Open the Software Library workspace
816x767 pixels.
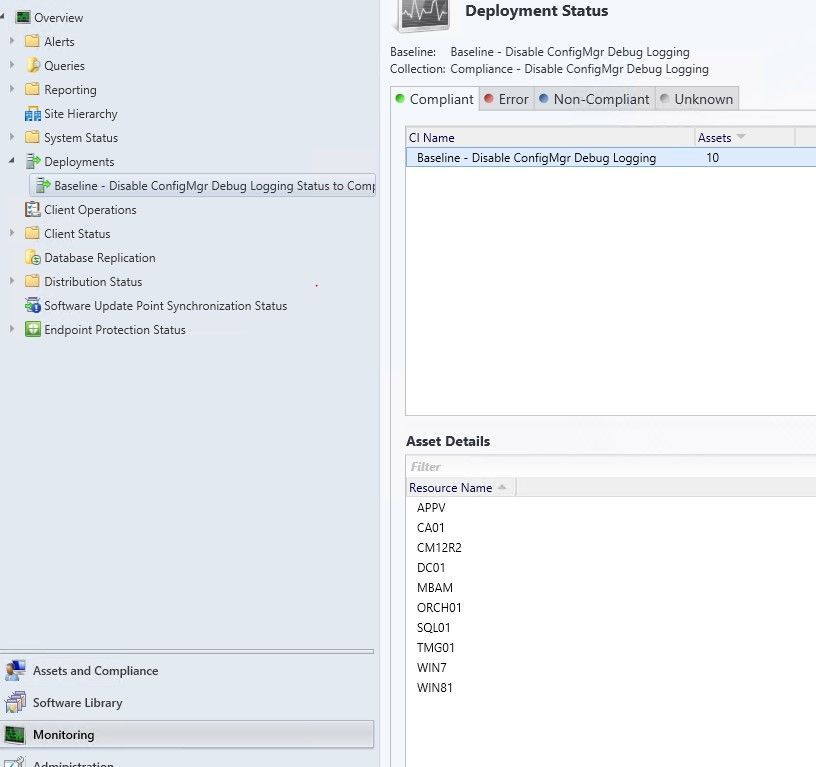(x=187, y=702)
